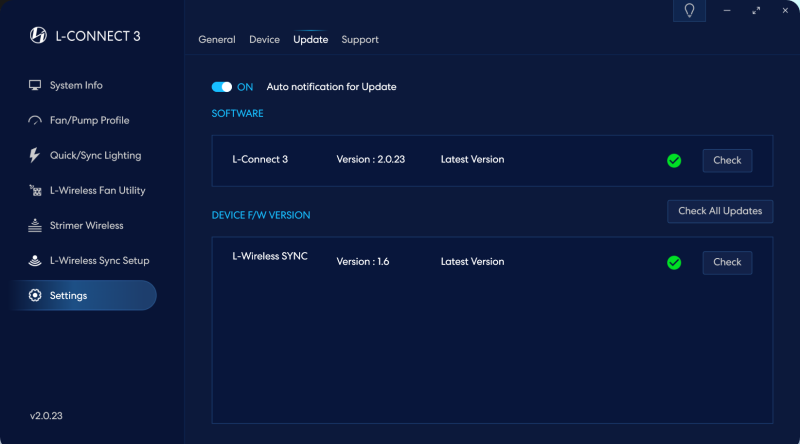The width and height of the screenshot is (800, 444).
Task: Click the L-Connect 3 software name
Action: coord(260,160)
